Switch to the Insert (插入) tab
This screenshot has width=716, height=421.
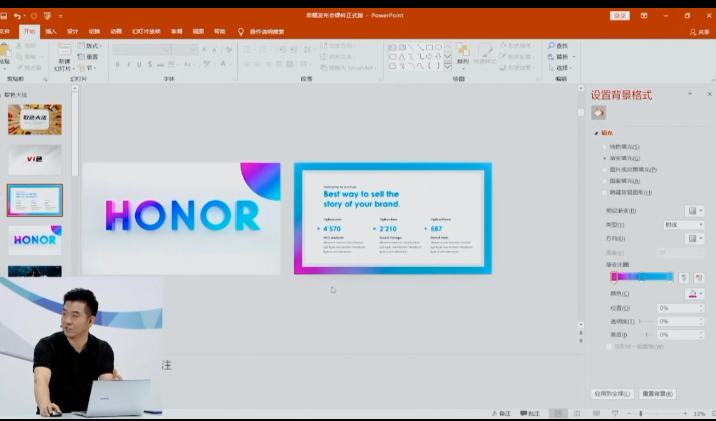click(51, 32)
